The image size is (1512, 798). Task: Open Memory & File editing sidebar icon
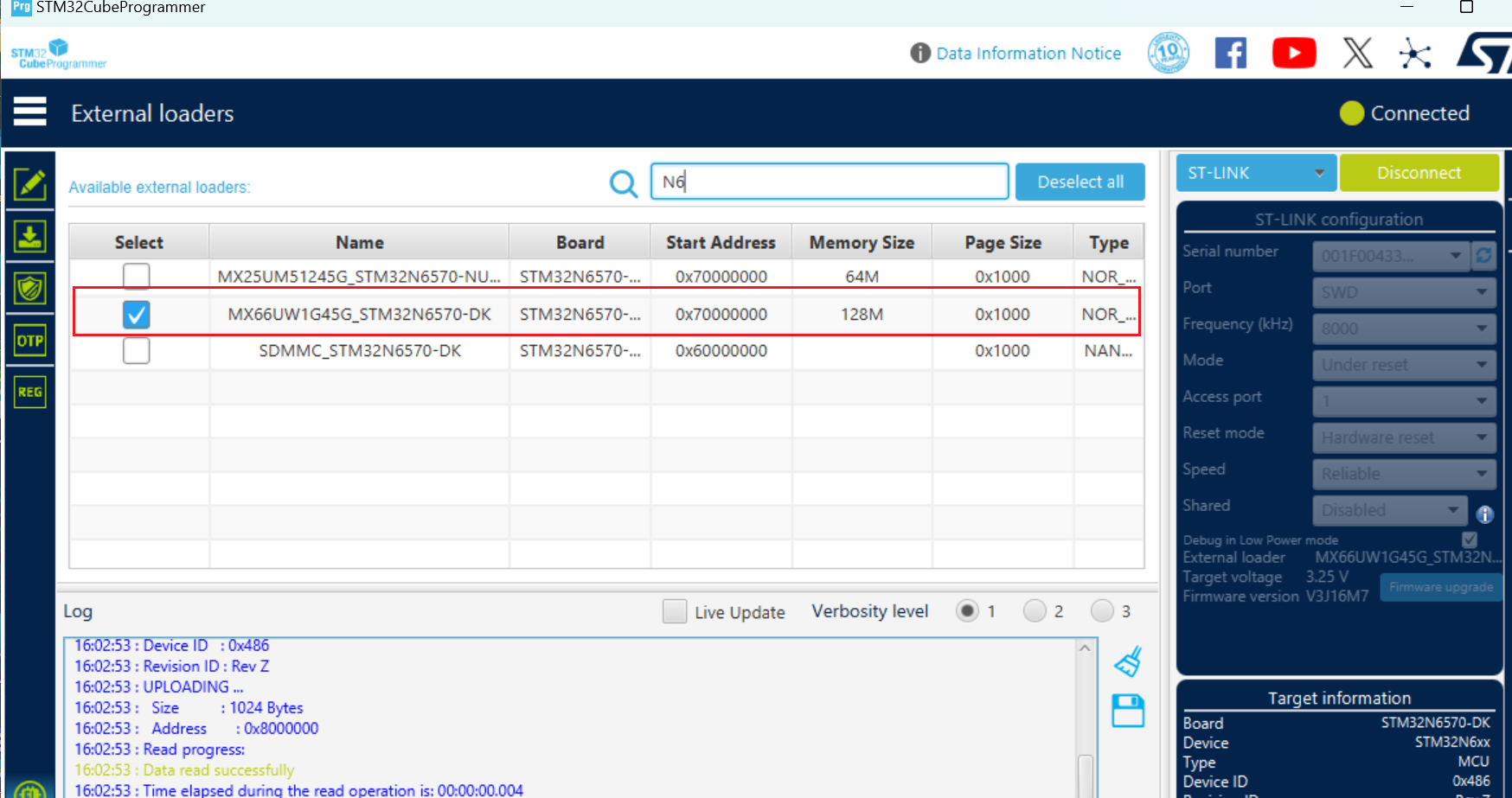point(30,183)
